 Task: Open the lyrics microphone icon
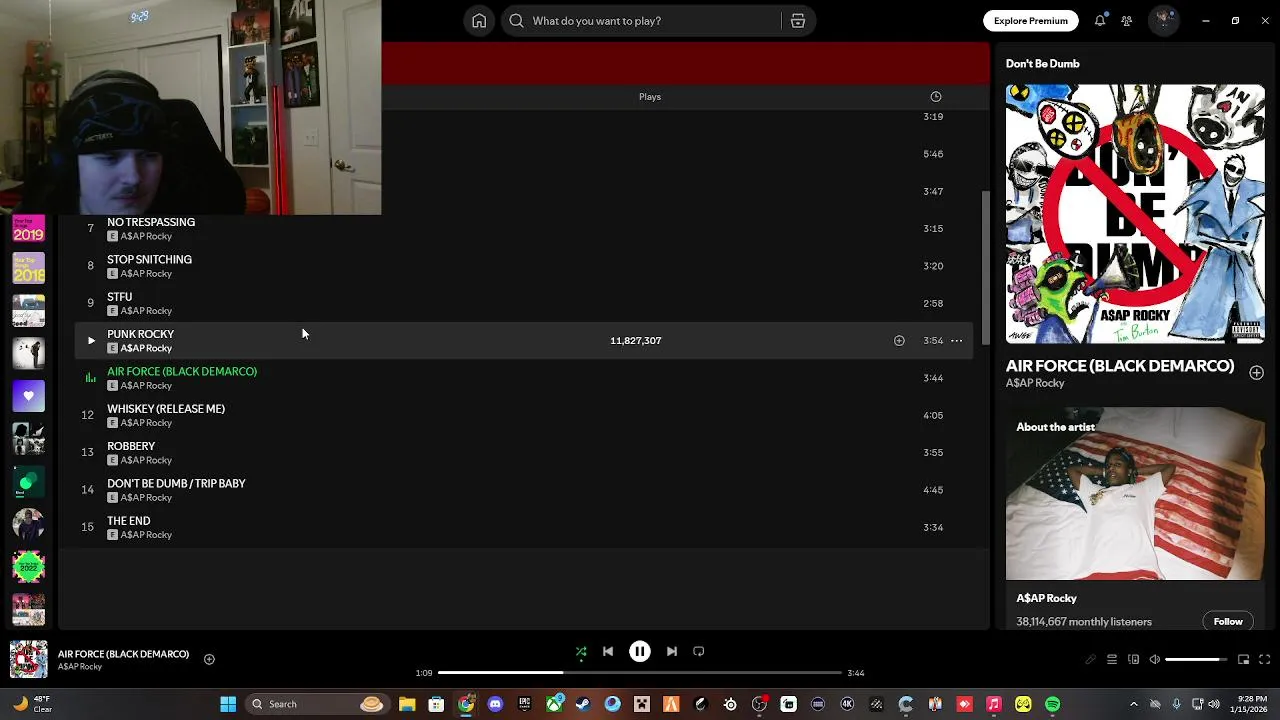tap(1090, 660)
